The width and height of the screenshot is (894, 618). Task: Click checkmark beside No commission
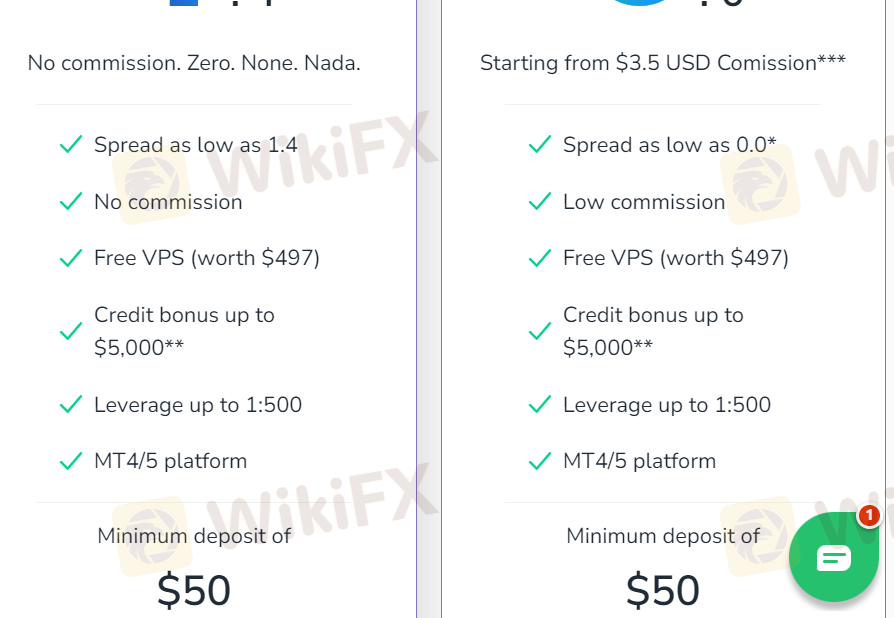click(71, 201)
